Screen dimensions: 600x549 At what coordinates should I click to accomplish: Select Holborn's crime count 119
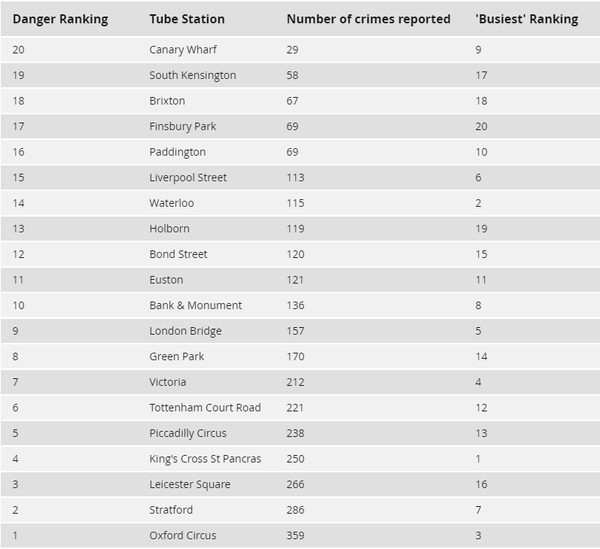pyautogui.click(x=295, y=229)
